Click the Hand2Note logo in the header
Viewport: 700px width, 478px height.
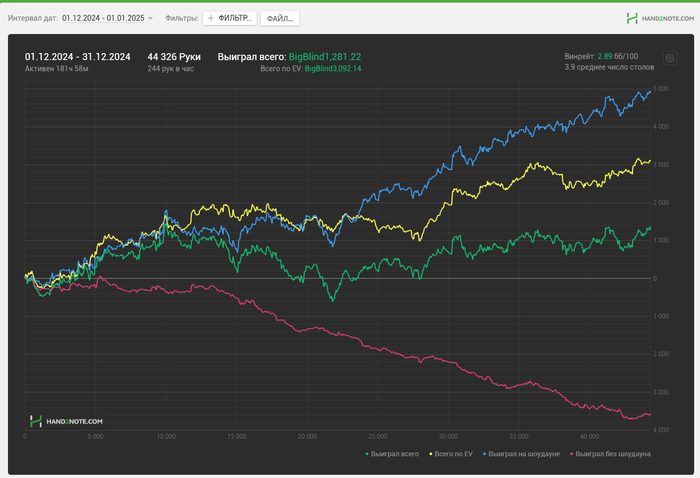[x=660, y=18]
